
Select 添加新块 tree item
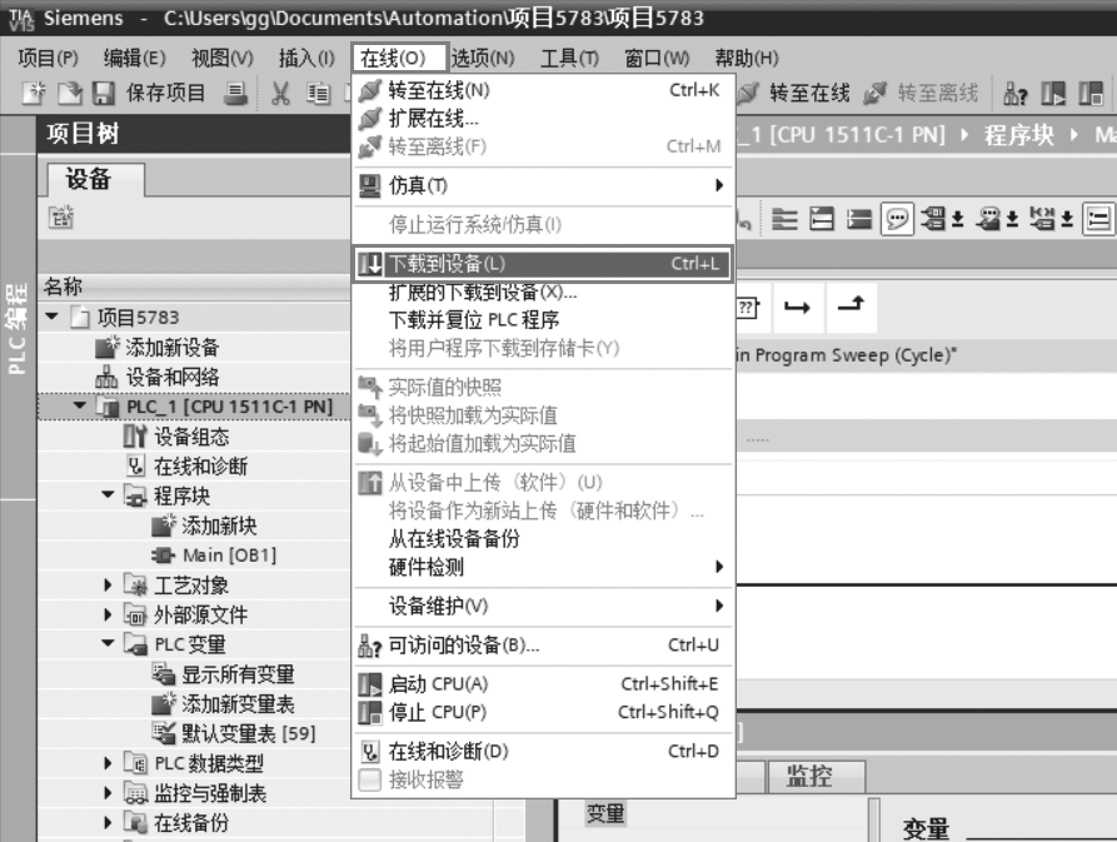pos(219,526)
